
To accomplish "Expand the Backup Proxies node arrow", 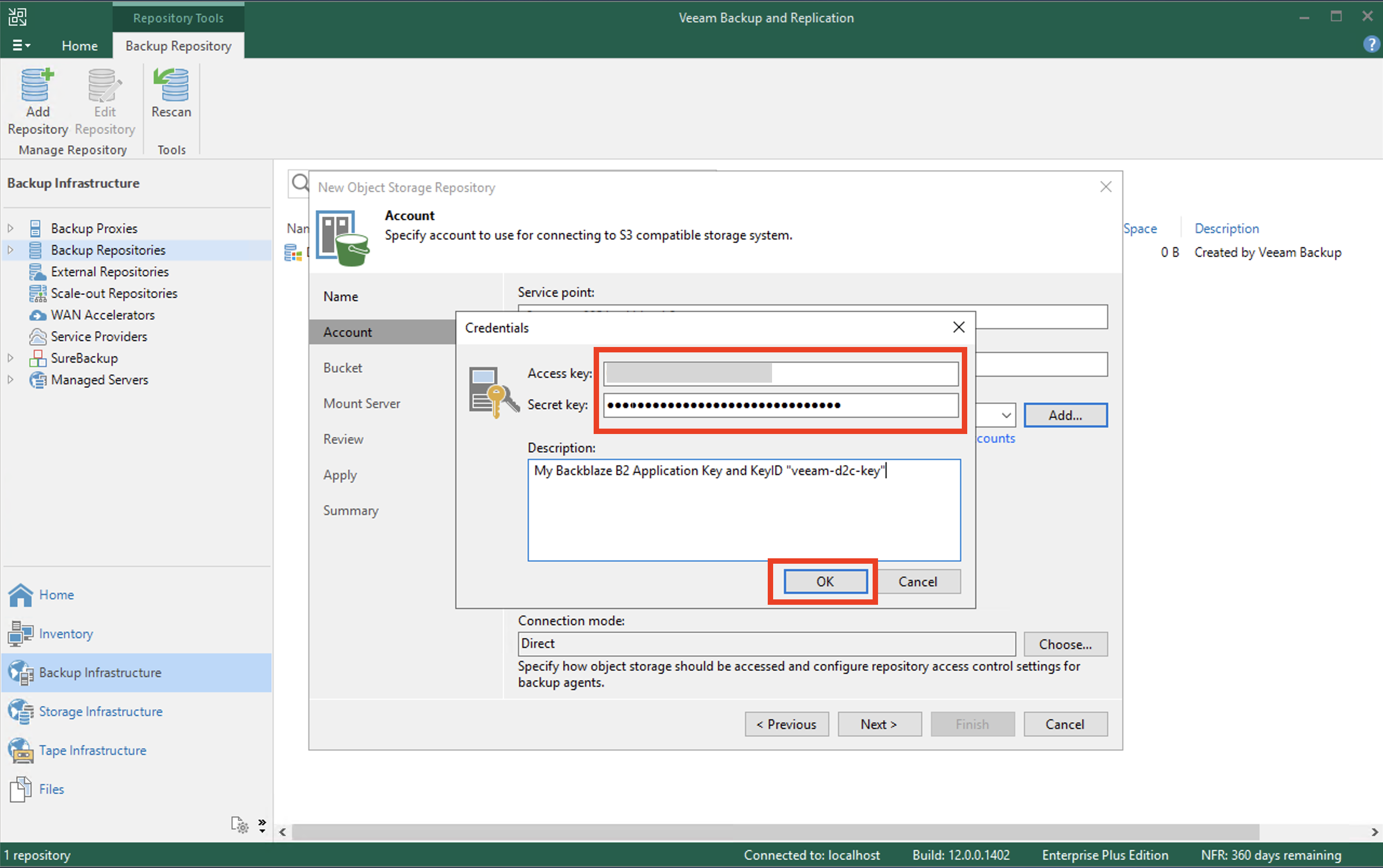I will tap(10, 229).
